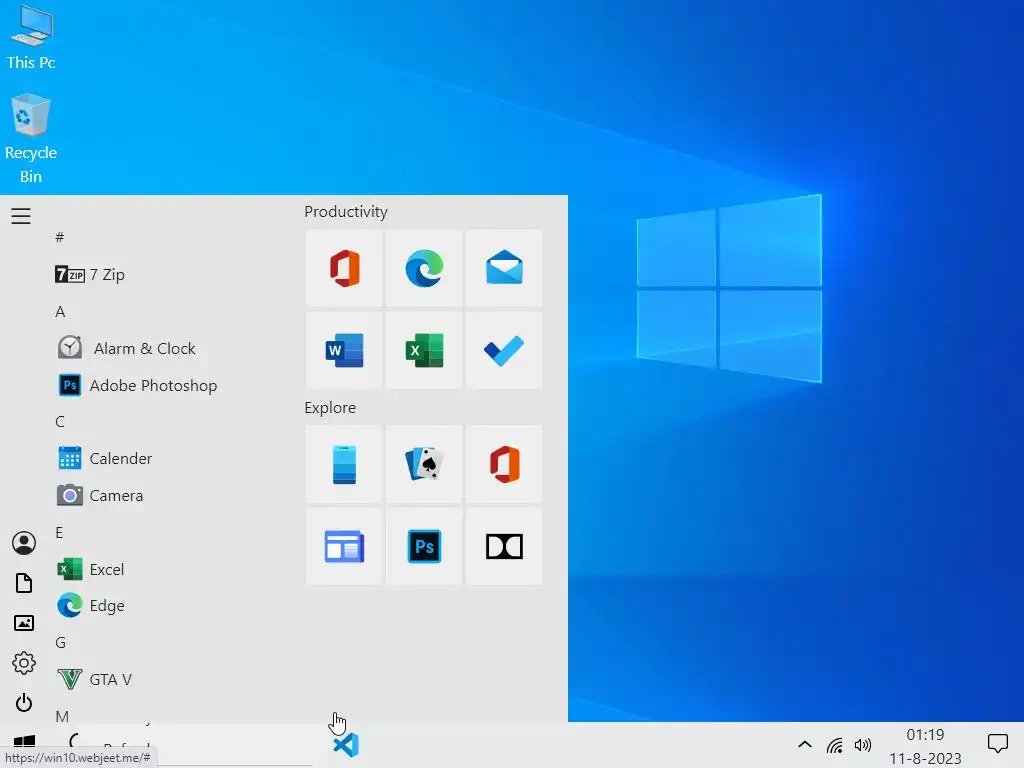Open the Recycle Bin desktop icon
The width and height of the screenshot is (1024, 768).
click(31, 138)
